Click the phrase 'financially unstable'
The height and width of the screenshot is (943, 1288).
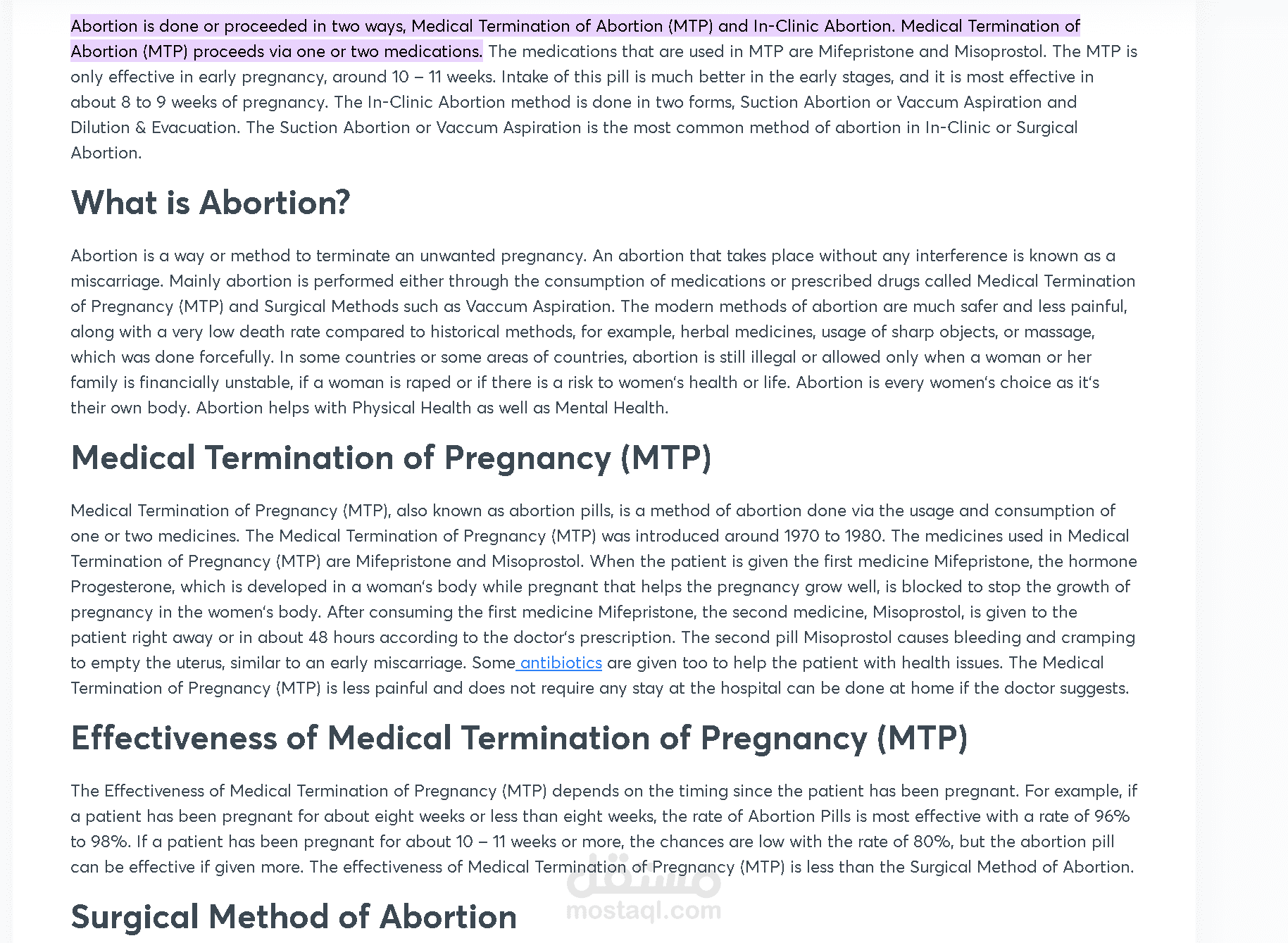[x=215, y=382]
